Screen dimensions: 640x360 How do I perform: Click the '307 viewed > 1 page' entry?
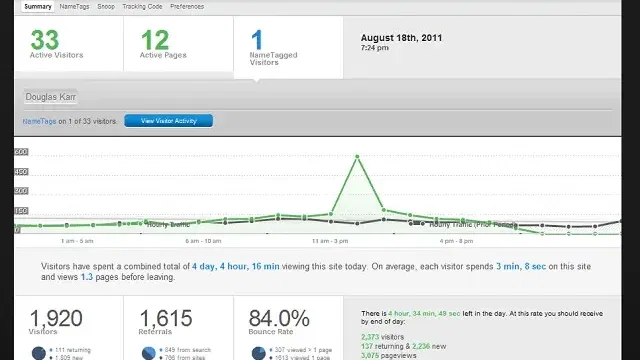pyautogui.click(x=303, y=350)
